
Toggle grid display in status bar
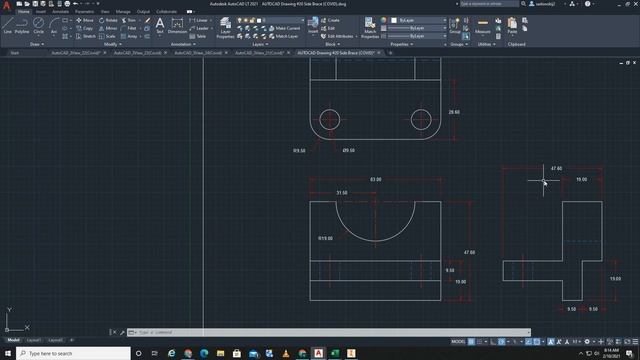pyautogui.click(x=471, y=342)
